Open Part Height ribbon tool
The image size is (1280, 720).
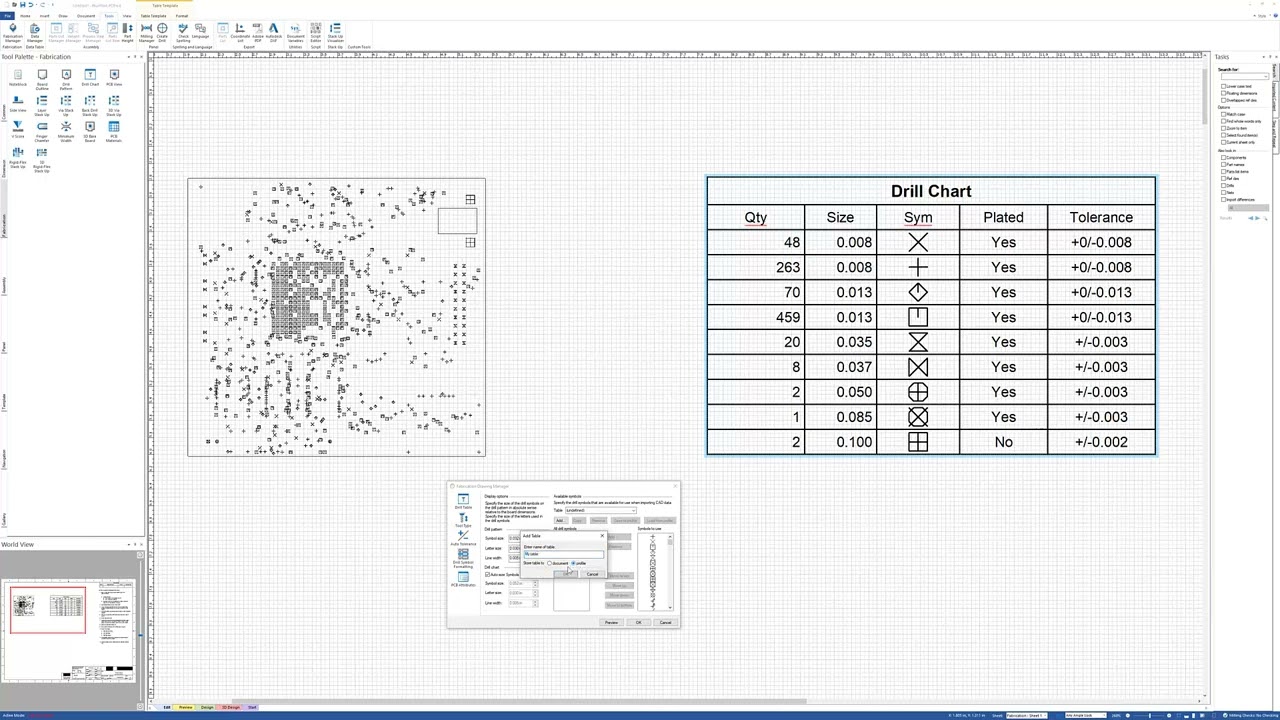[127, 34]
